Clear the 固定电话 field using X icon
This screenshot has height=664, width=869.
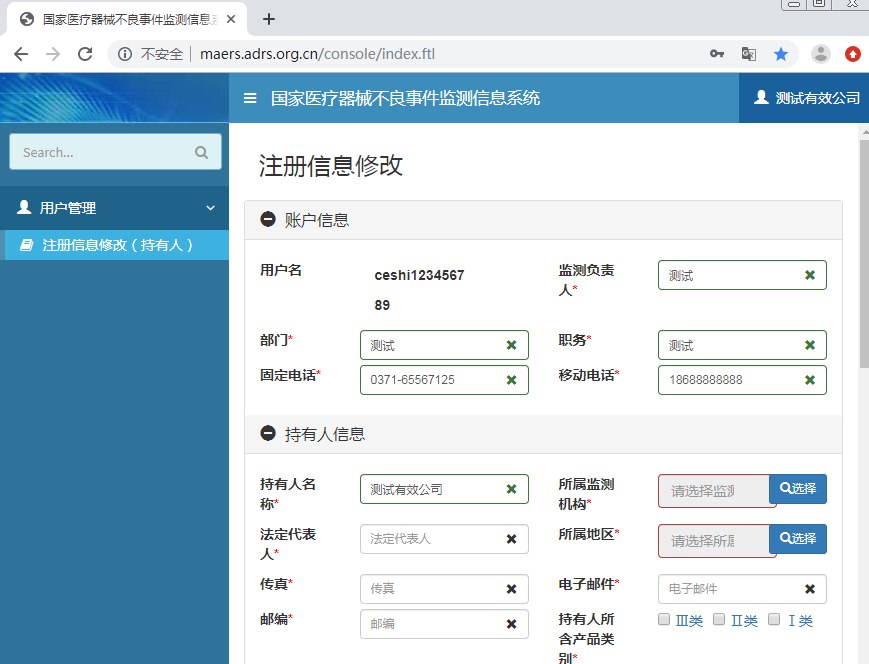[x=511, y=380]
